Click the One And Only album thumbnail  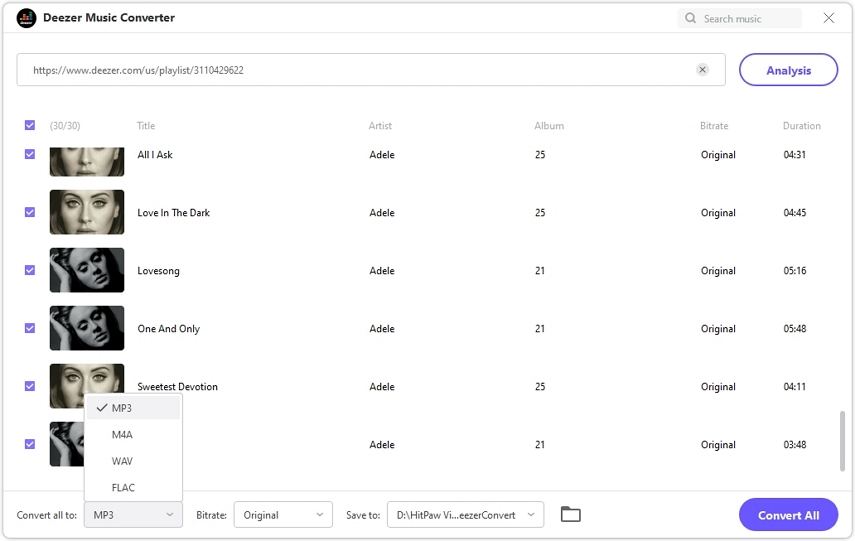point(87,328)
